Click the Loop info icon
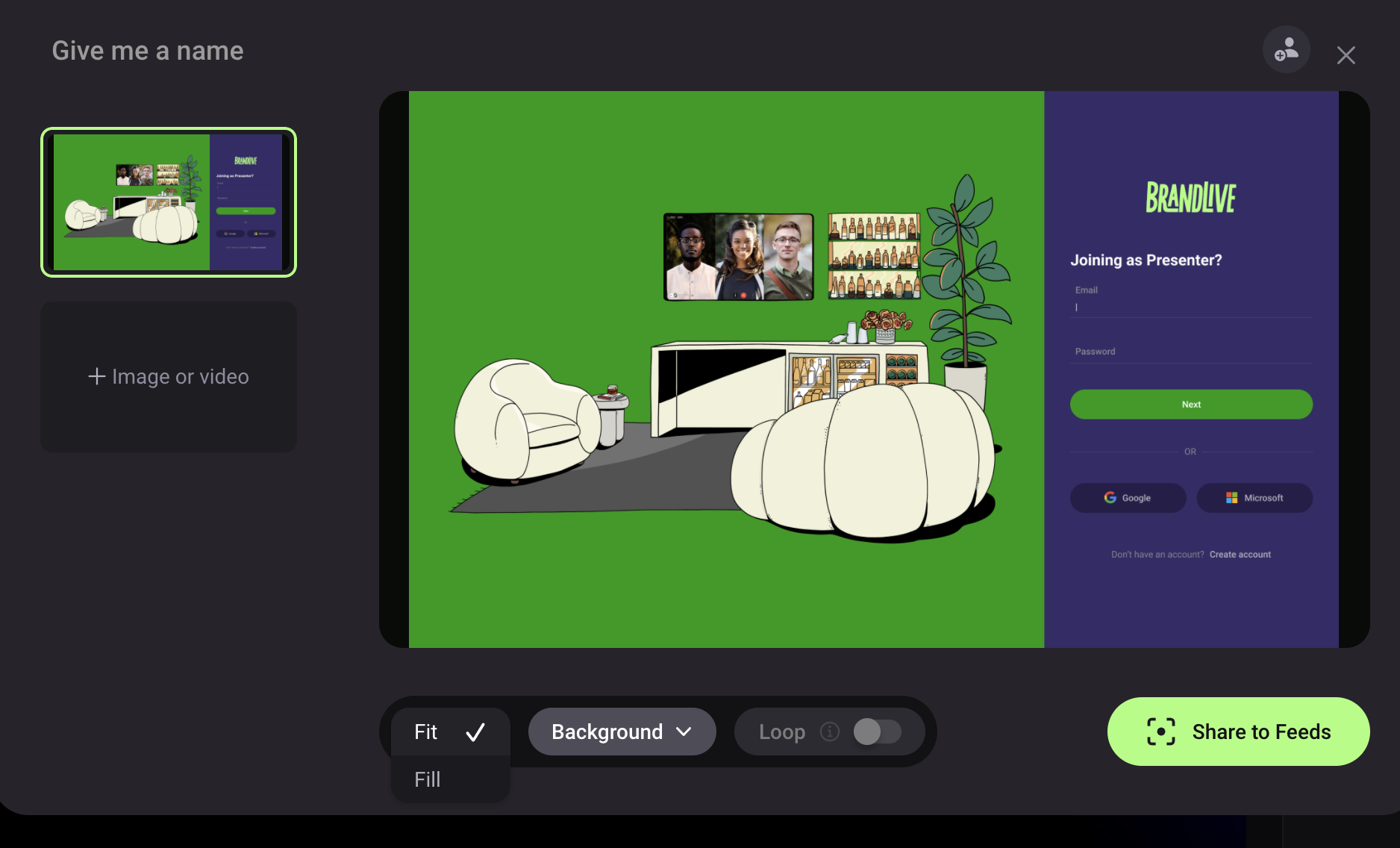This screenshot has width=1400, height=848. coord(830,732)
